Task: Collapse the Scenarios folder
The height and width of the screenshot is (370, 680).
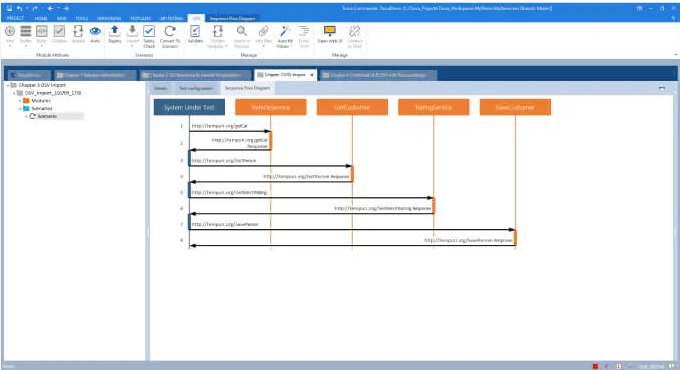Action: [x=20, y=109]
